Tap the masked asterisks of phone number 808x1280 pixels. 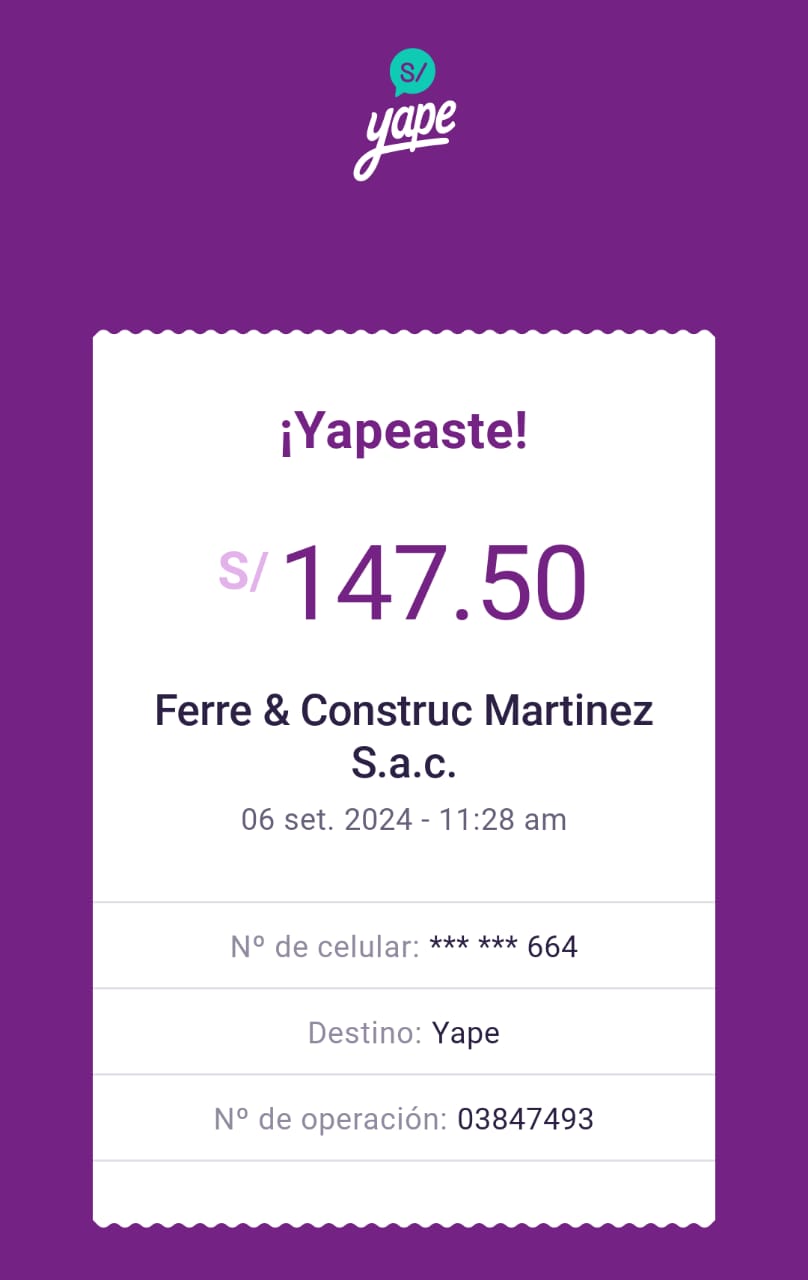click(x=472, y=946)
